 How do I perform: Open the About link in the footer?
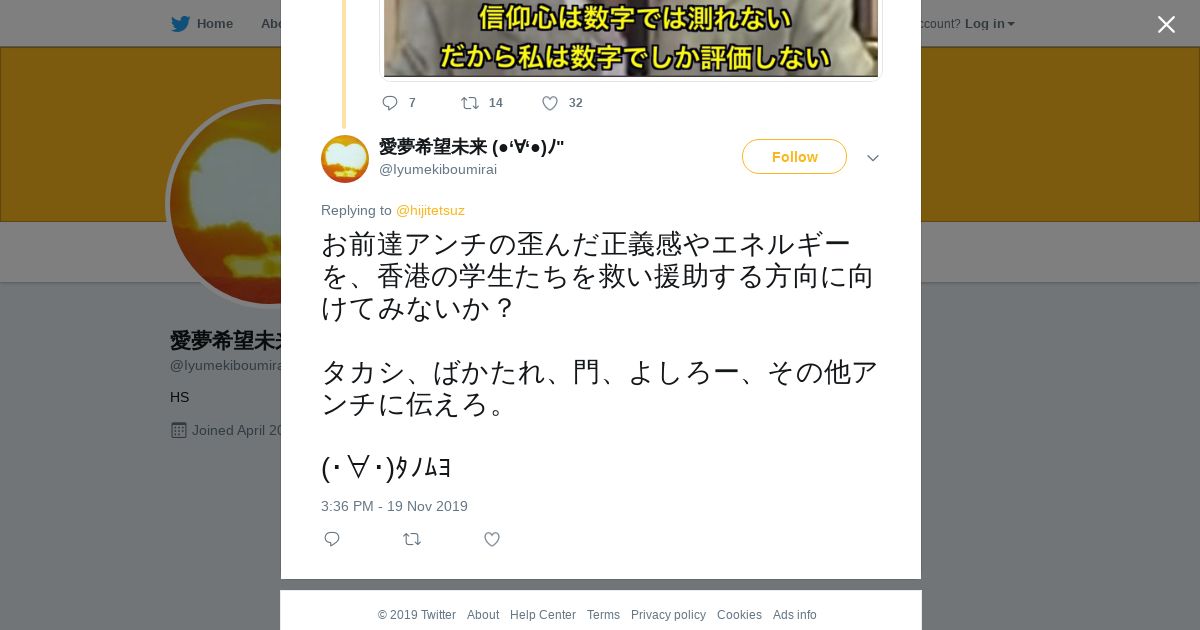[483, 615]
